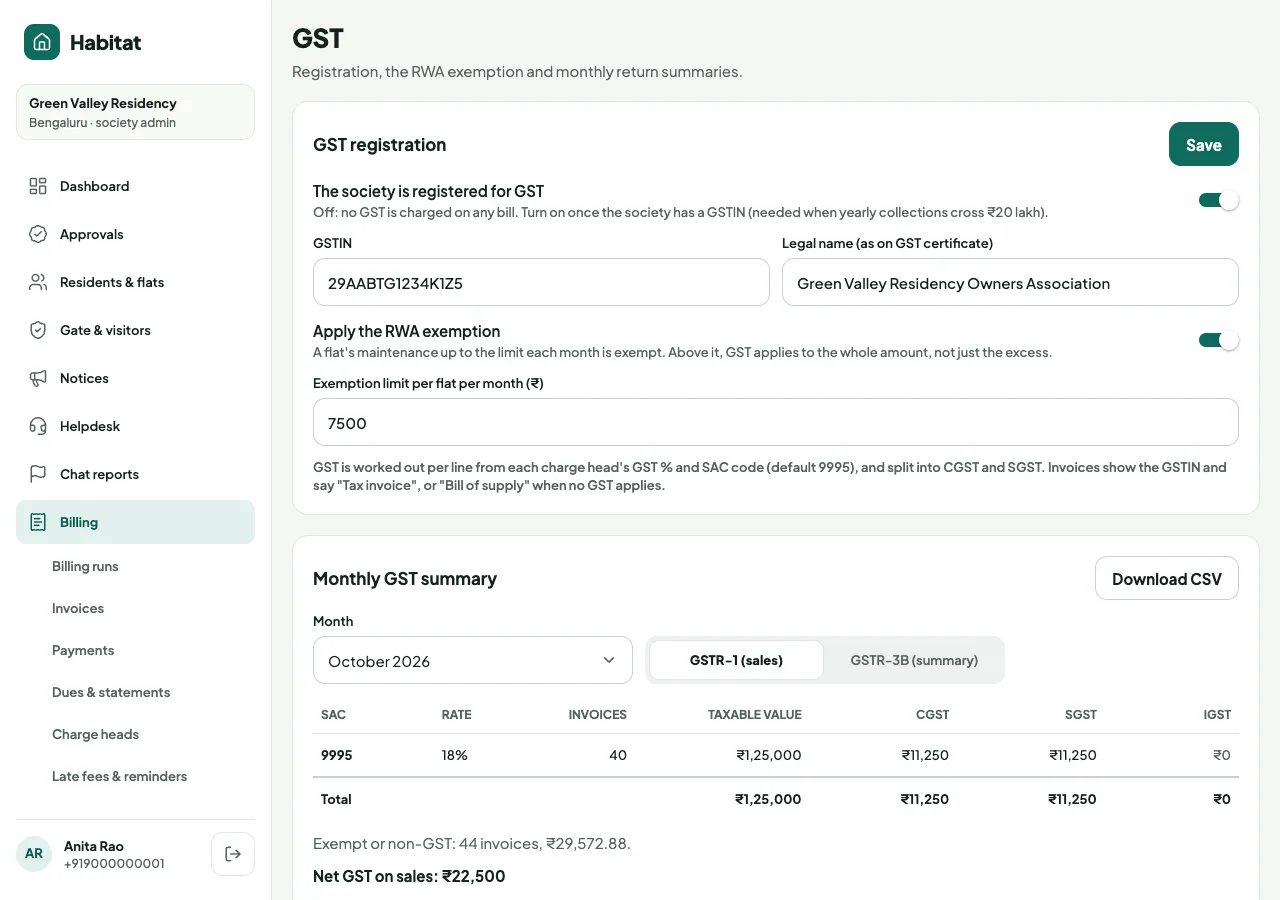Click the Gate & visitors shield icon
The image size is (1280, 900).
(x=38, y=330)
